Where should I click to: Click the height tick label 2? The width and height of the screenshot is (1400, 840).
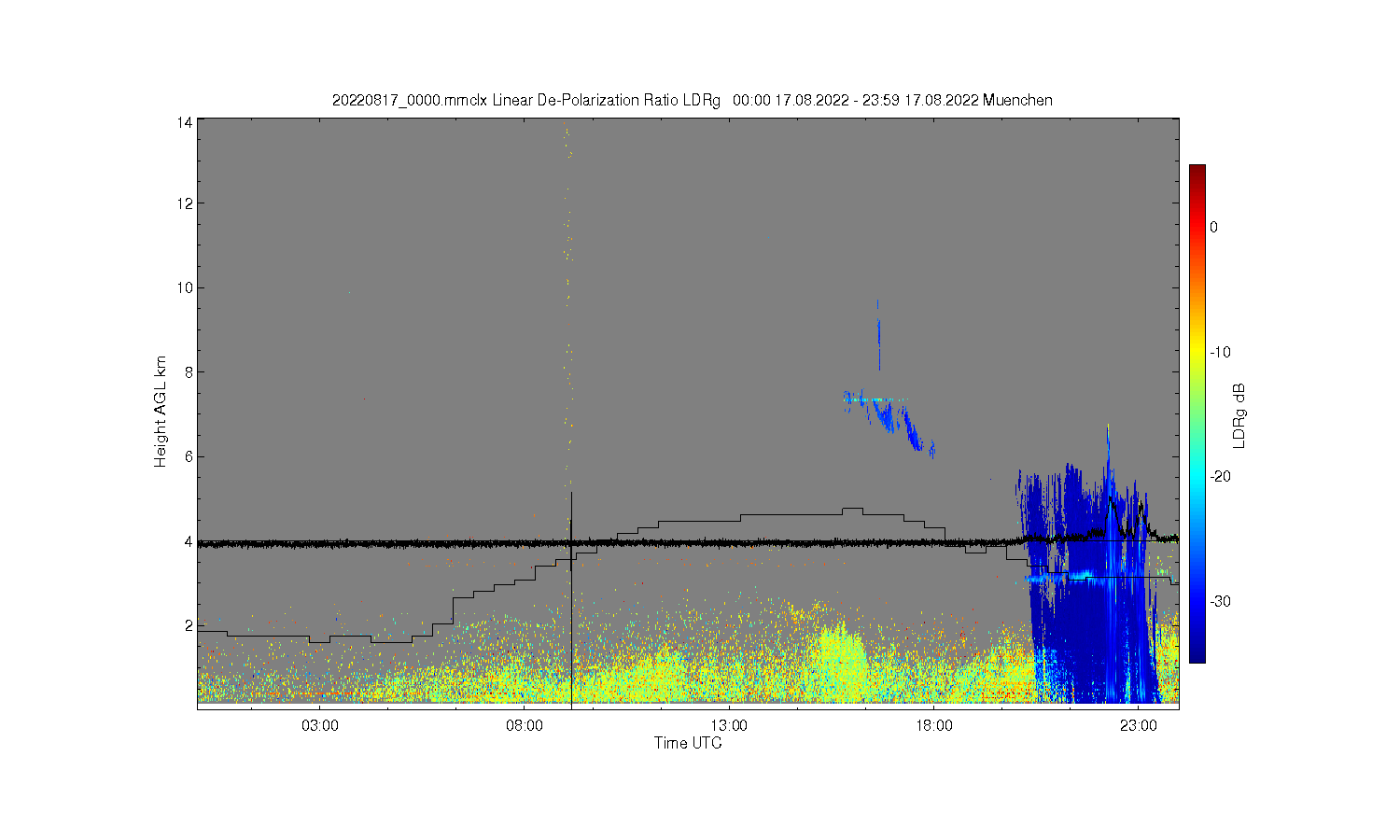click(x=189, y=625)
